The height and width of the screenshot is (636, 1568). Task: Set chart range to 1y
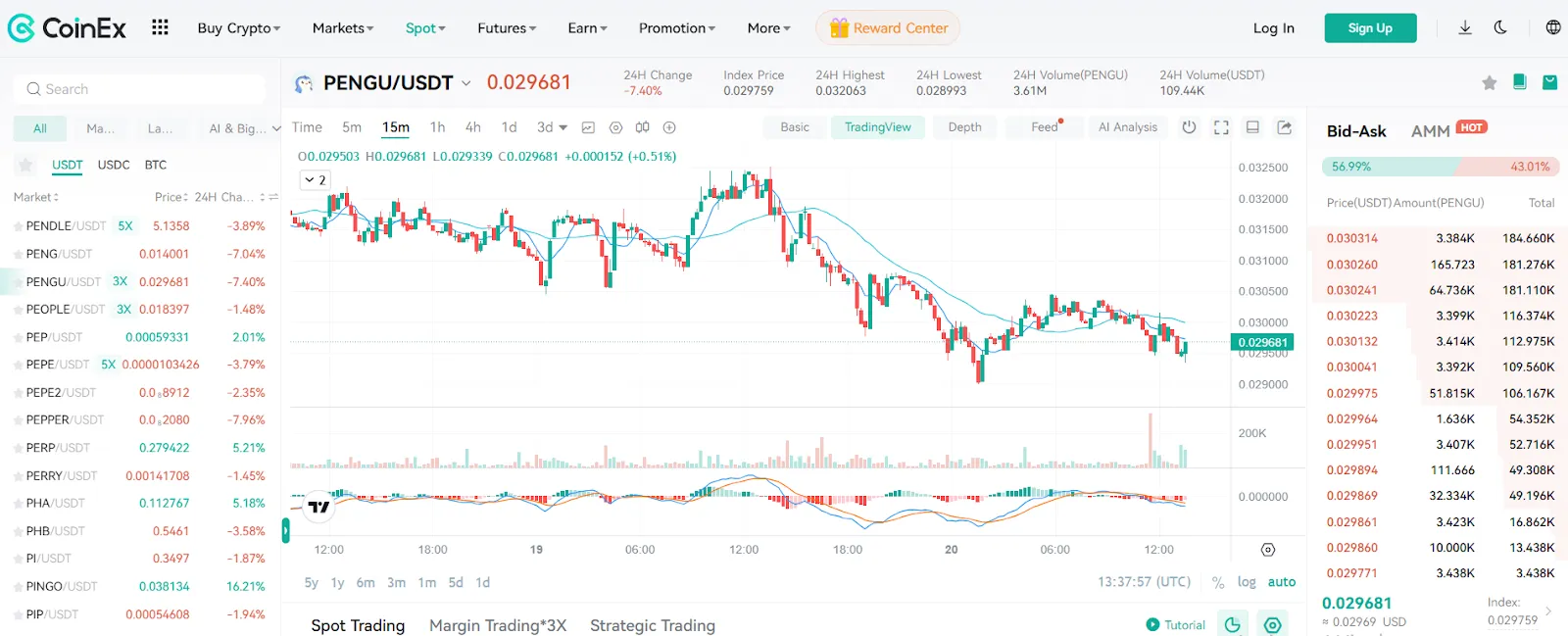coord(337,582)
